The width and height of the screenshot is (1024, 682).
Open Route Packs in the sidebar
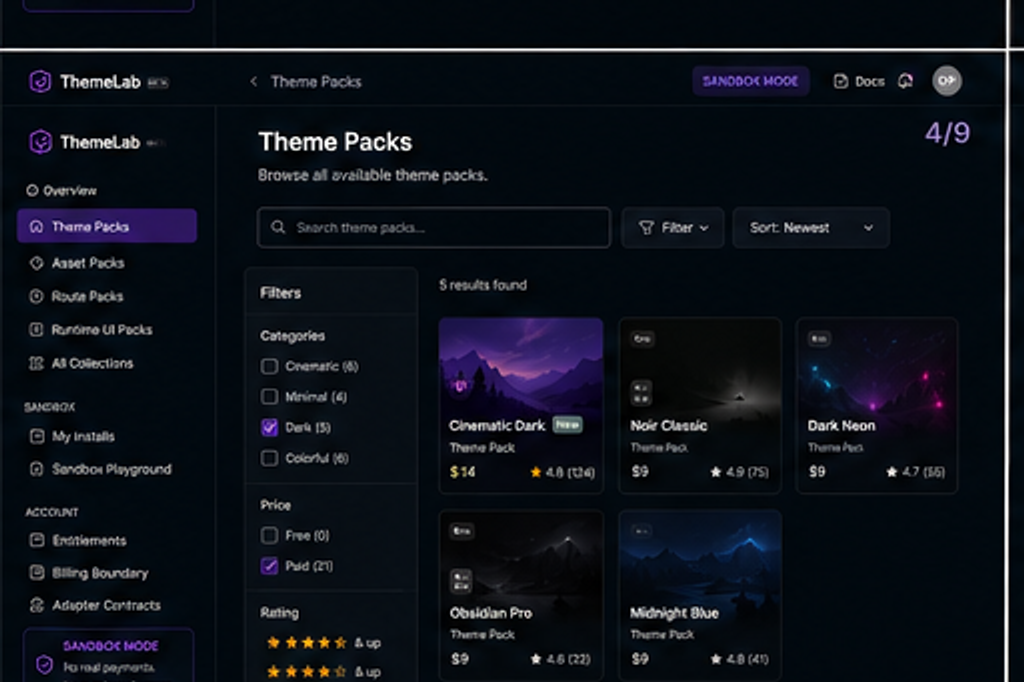[76, 297]
